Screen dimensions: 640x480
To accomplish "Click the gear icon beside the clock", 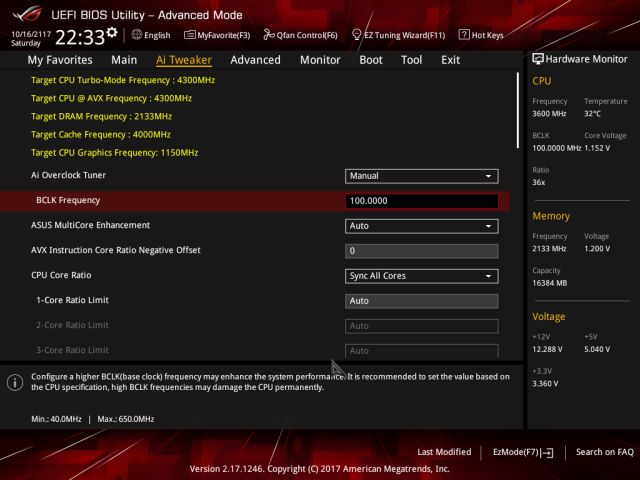I will 111,33.
